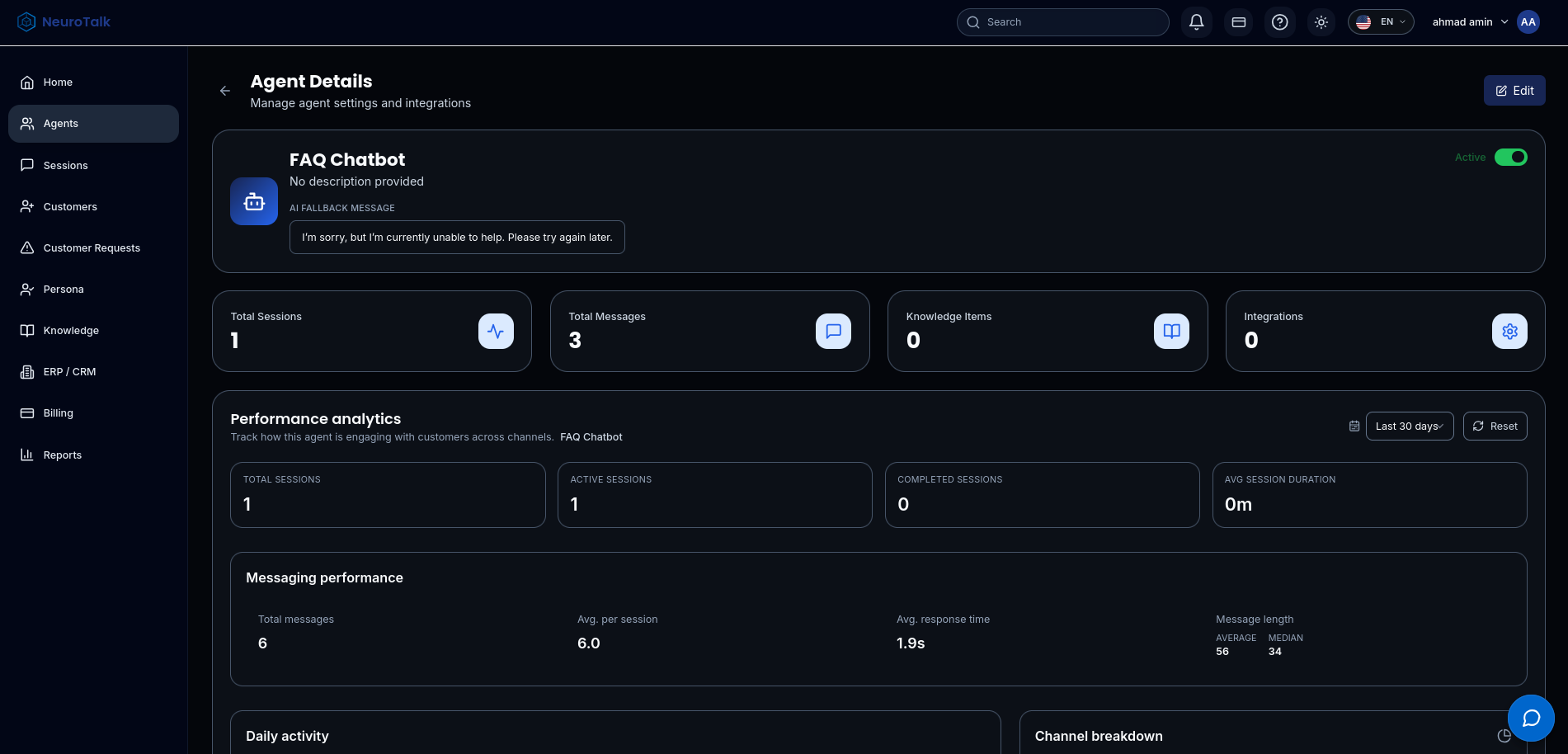Disable the Active agent toggle
Screen dimensions: 1568x754
(x=1510, y=158)
